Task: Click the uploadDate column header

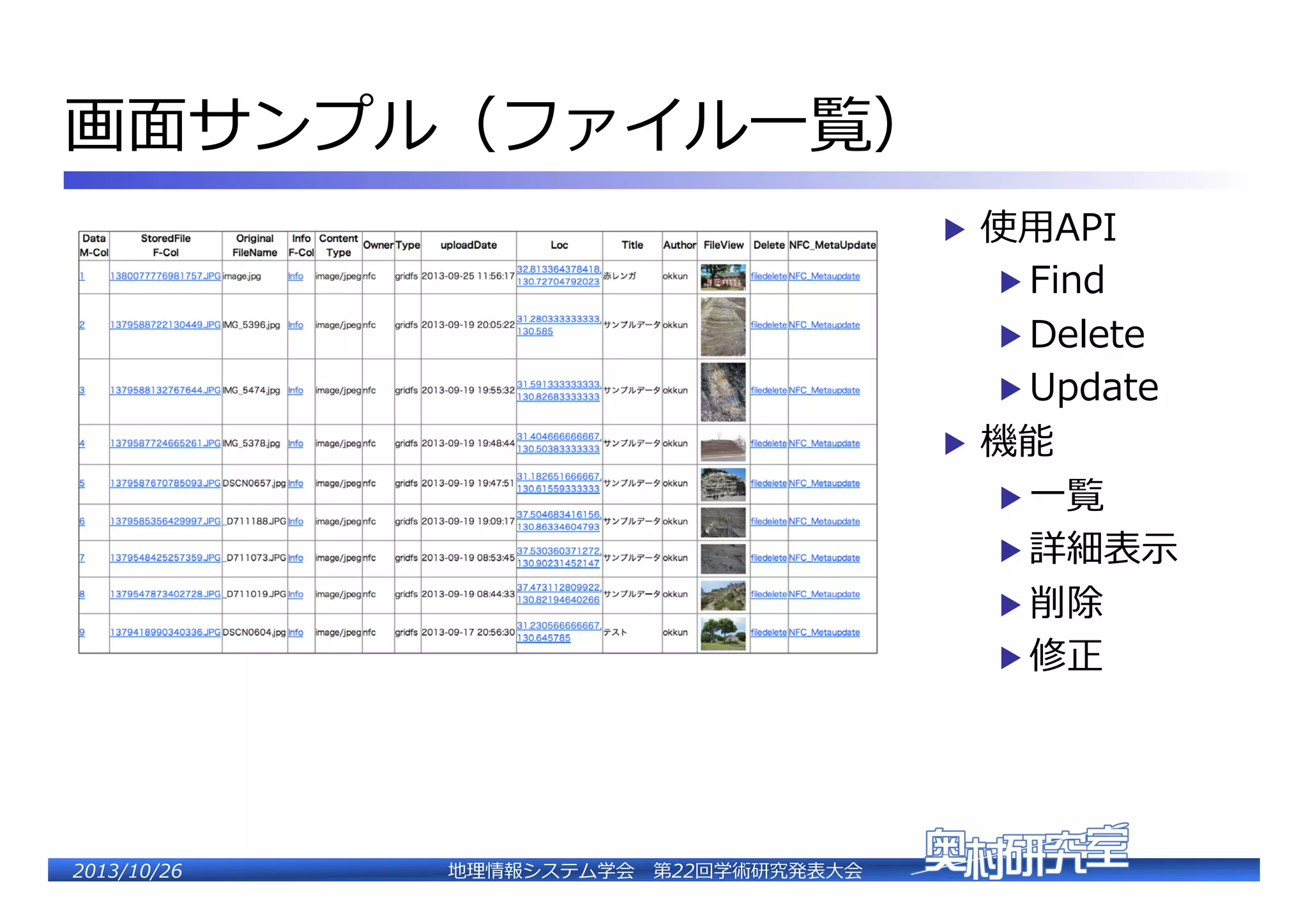Action: click(469, 245)
